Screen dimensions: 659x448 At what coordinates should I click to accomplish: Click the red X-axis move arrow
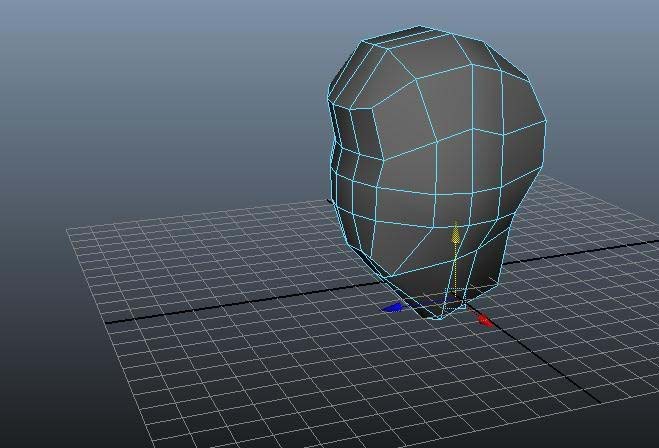coord(486,320)
